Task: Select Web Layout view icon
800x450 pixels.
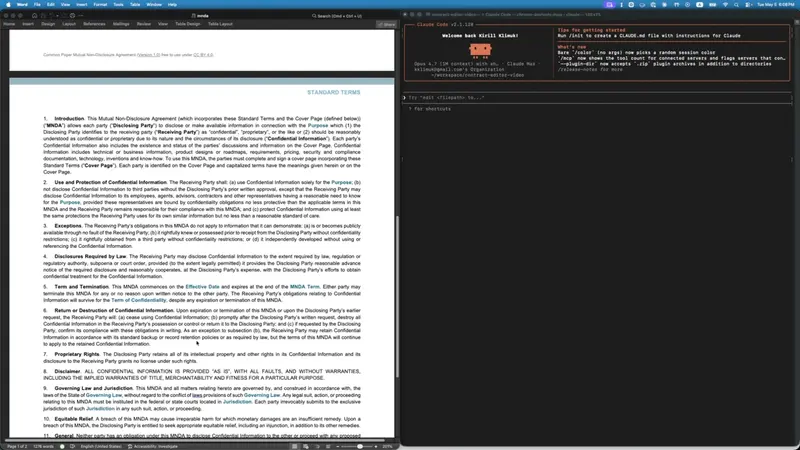Action: 306,446
